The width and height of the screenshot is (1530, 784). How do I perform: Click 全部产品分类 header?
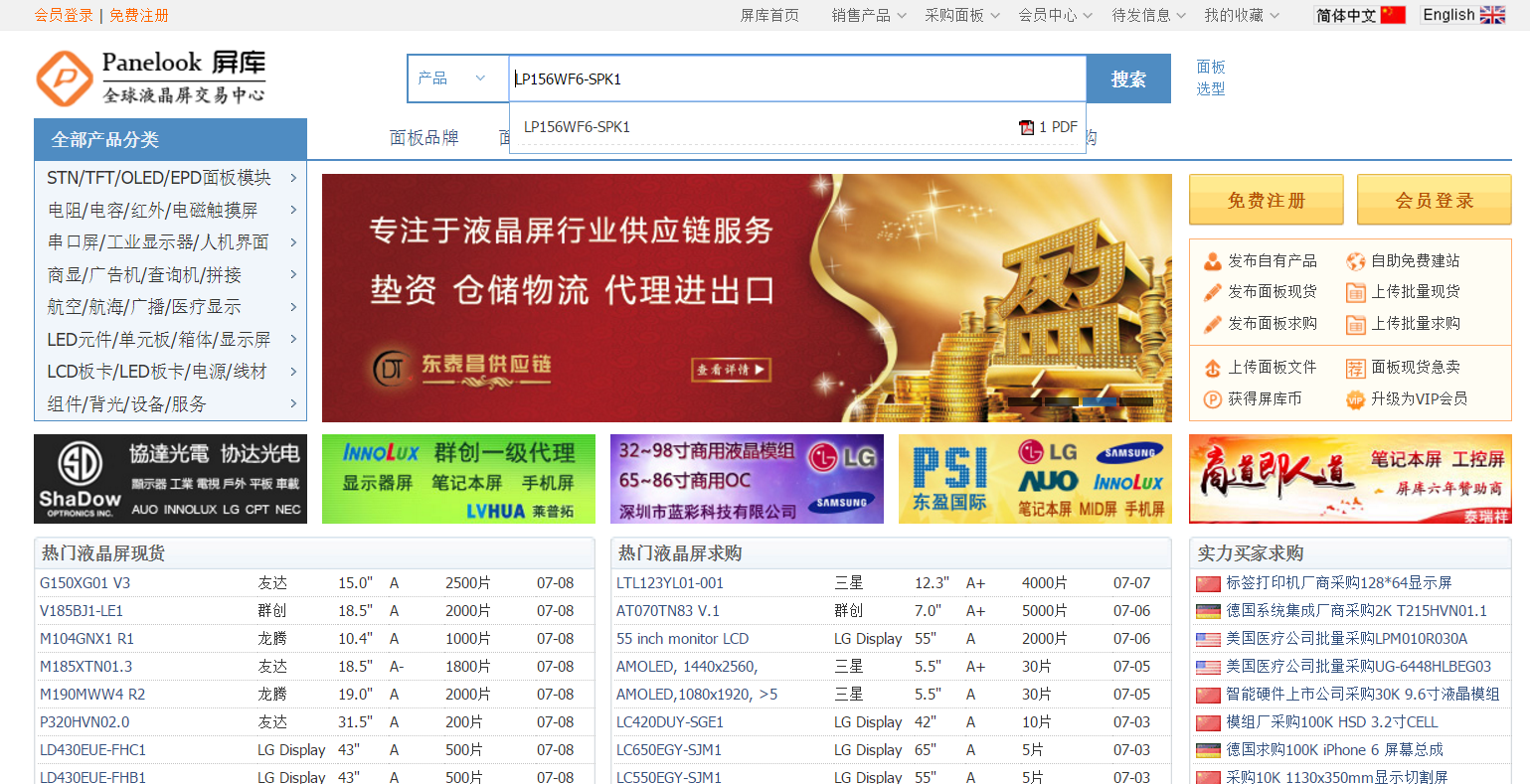pyautogui.click(x=170, y=139)
